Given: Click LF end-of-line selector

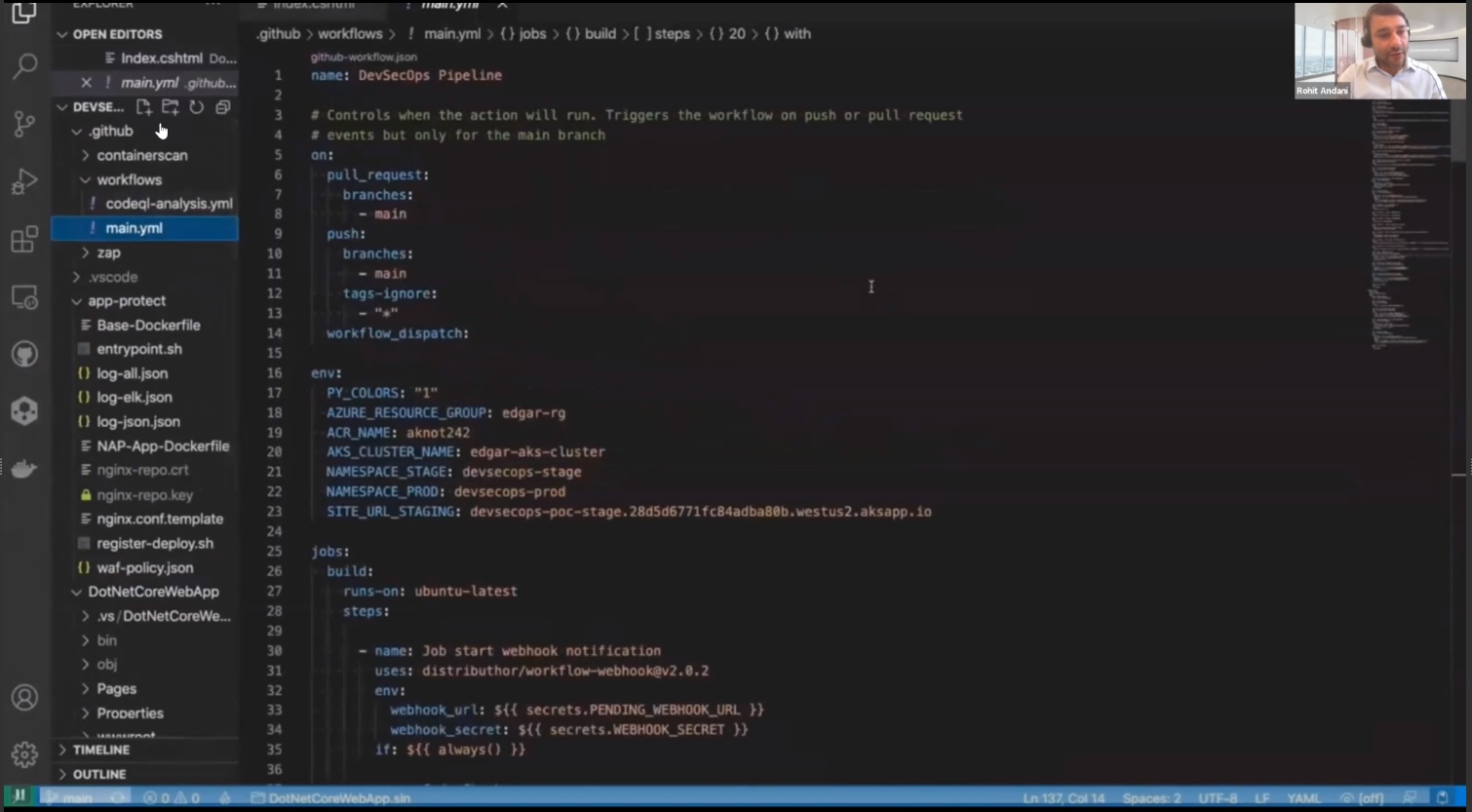Looking at the screenshot, I should click(x=1261, y=798).
